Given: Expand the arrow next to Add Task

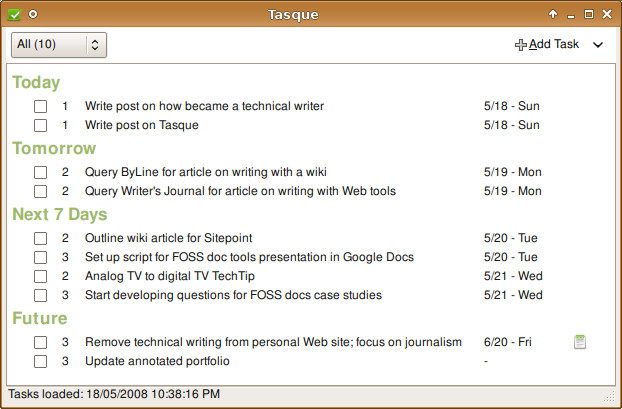Looking at the screenshot, I should (598, 45).
